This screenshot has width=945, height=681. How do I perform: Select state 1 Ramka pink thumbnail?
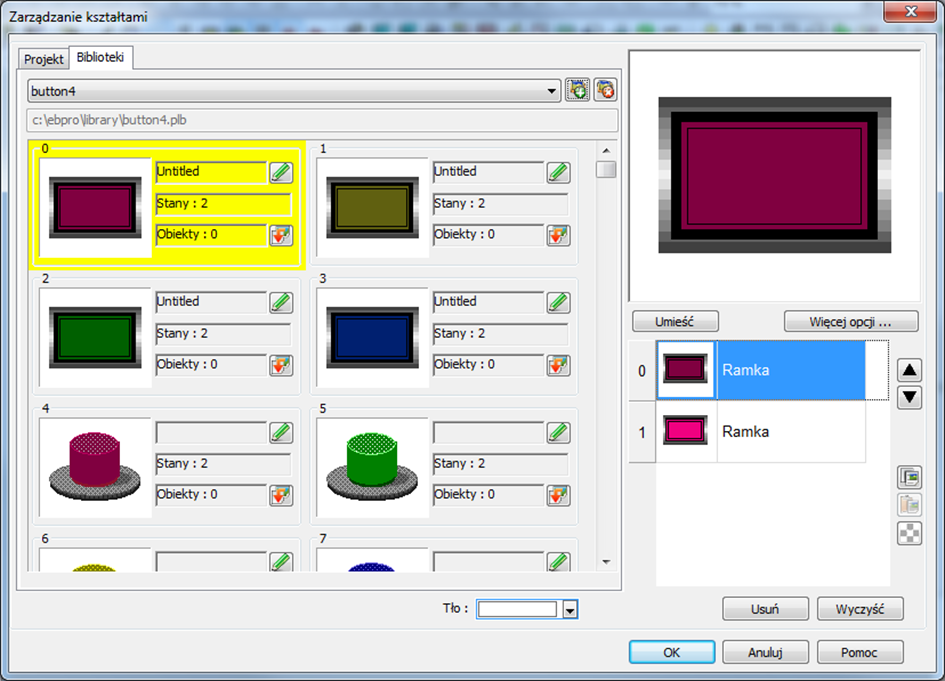pos(685,432)
